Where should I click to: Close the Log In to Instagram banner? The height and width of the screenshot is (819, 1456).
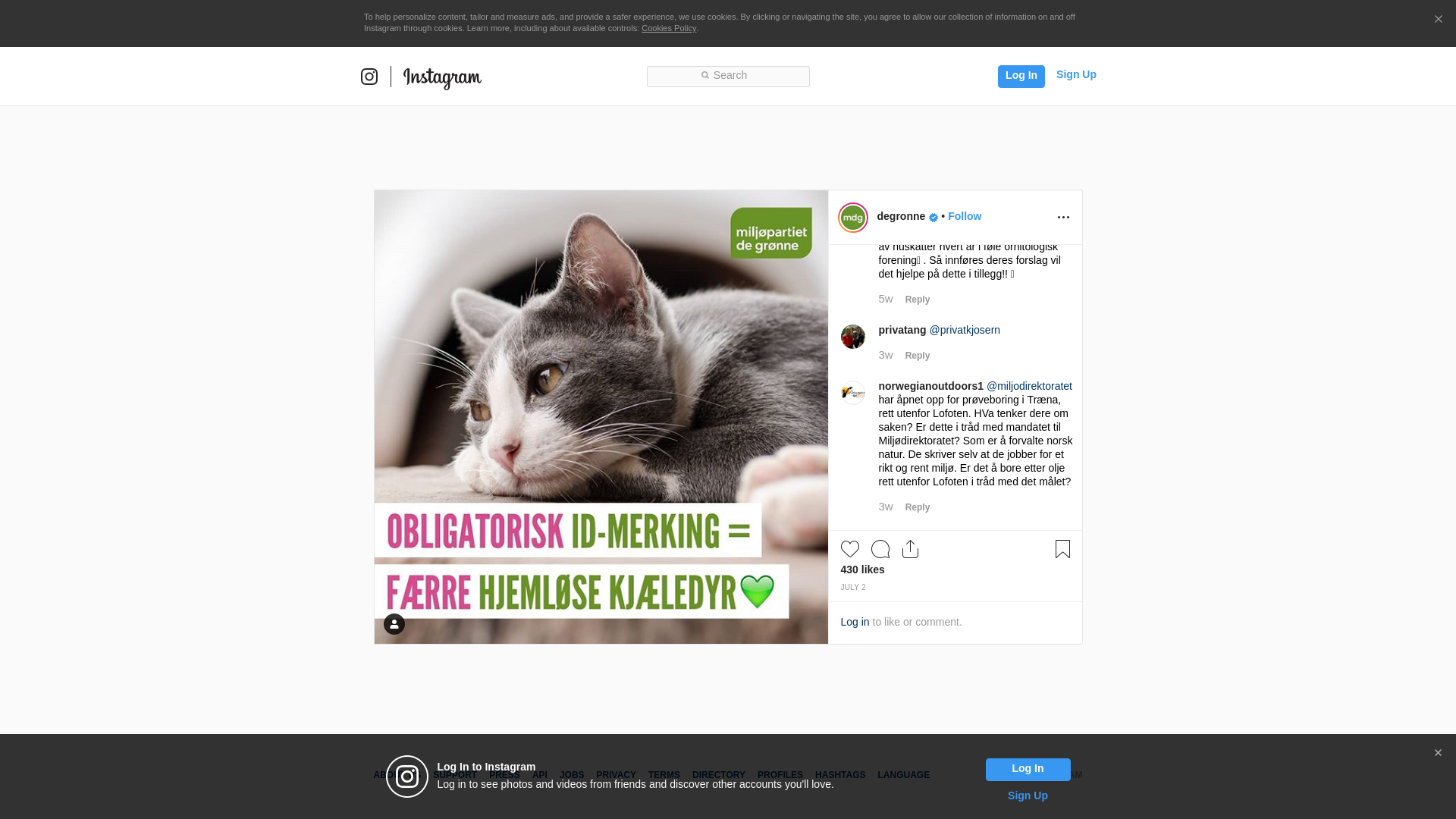pyautogui.click(x=1438, y=753)
